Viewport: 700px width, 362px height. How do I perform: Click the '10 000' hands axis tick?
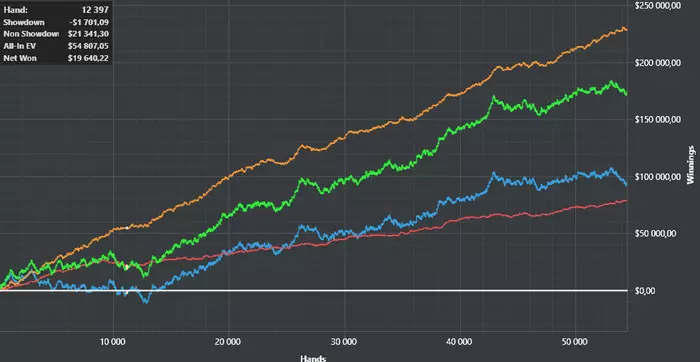click(113, 341)
